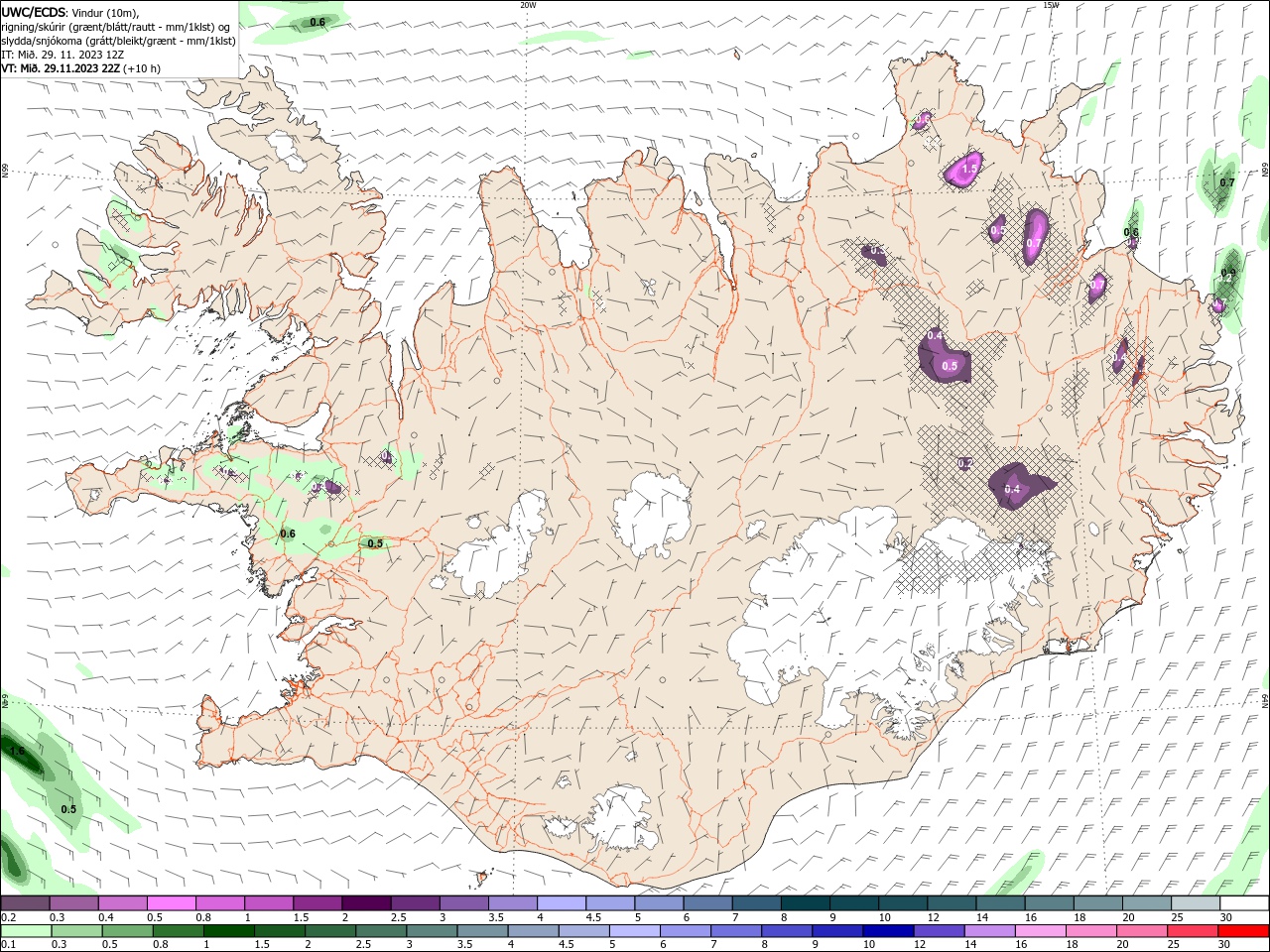Click the 14 label in the bottom legend row
1270x952 pixels.
(970, 945)
